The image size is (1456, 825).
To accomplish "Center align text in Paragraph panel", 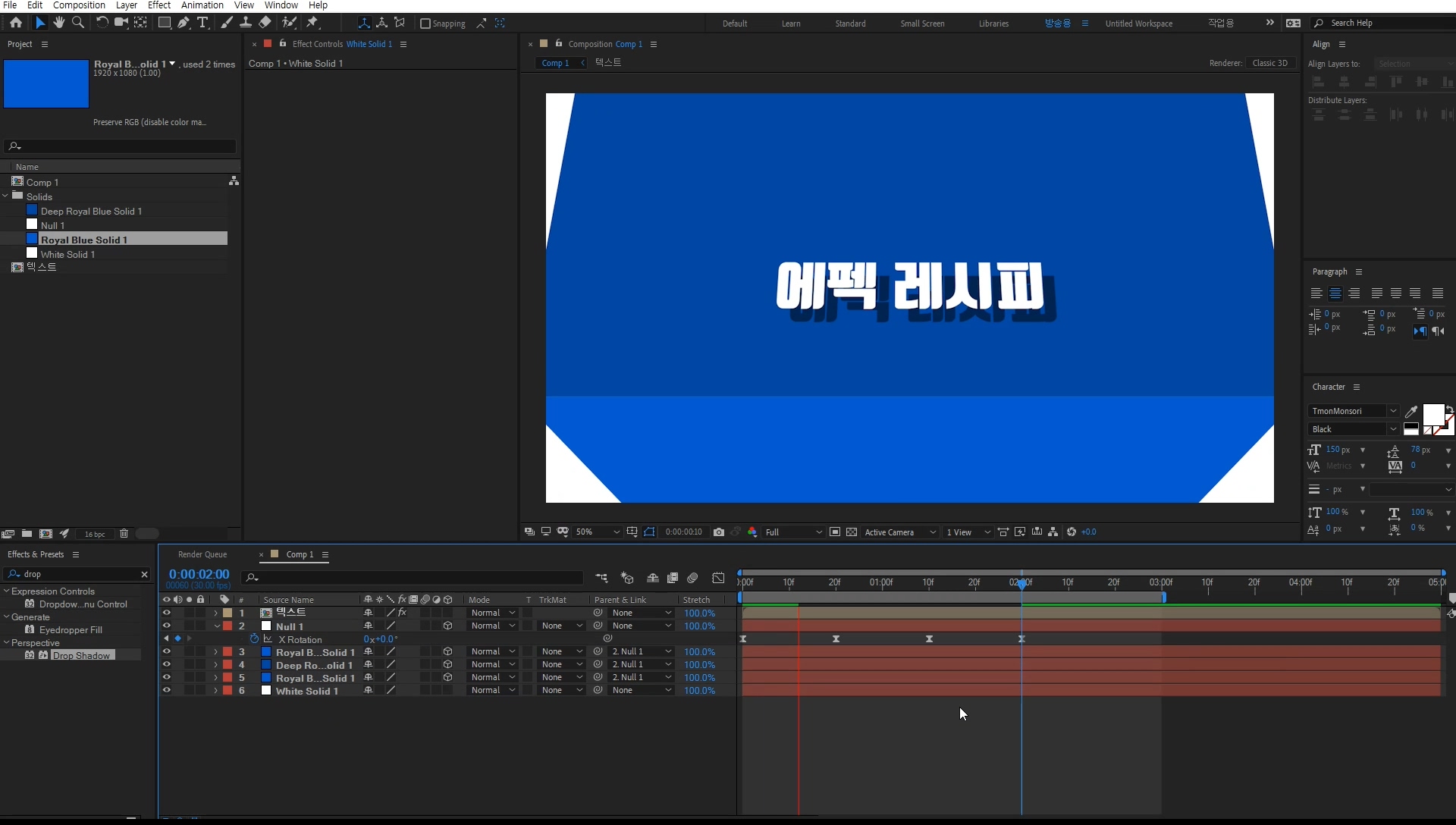I will [x=1335, y=293].
